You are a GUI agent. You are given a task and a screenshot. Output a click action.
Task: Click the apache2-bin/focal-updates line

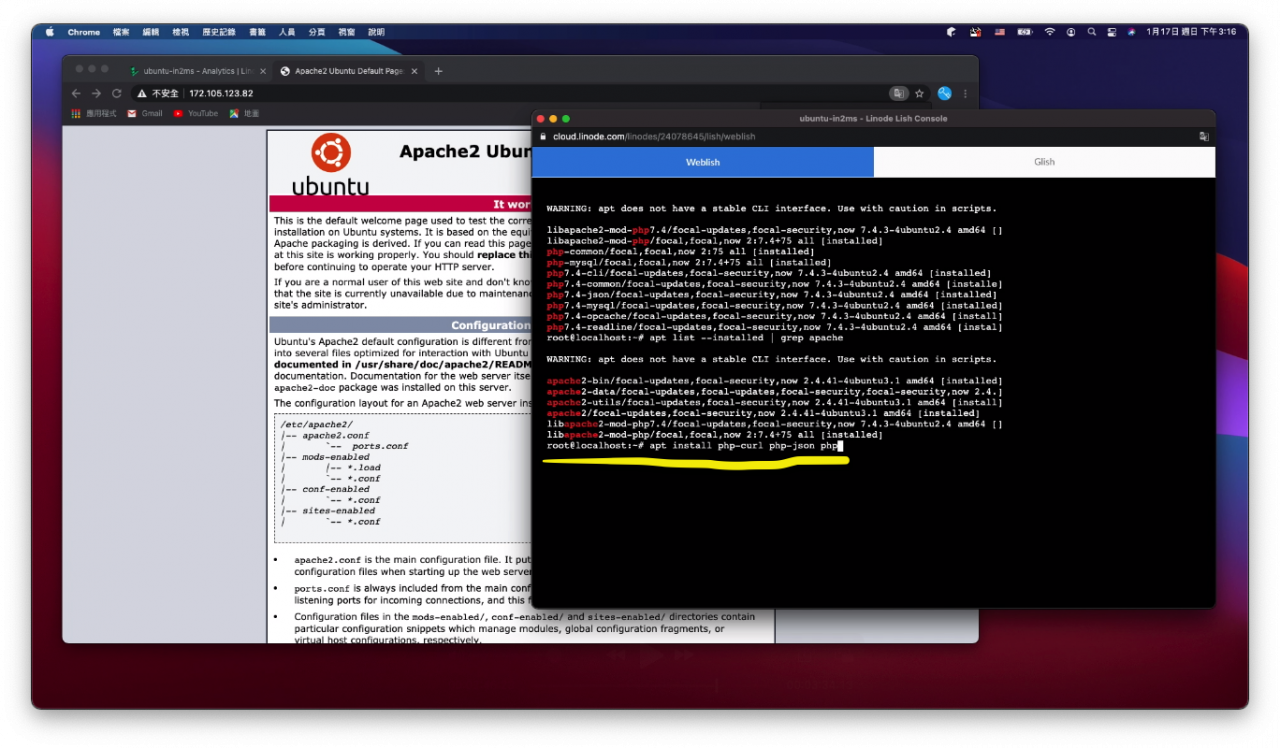click(772, 381)
